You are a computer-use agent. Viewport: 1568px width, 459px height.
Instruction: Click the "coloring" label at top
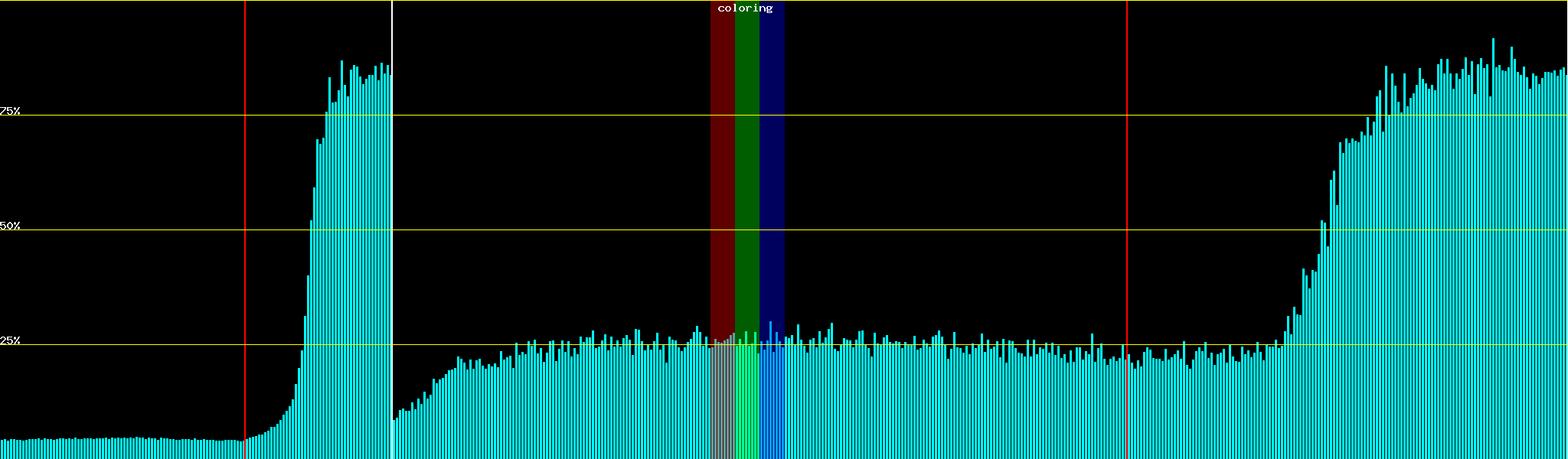[745, 8]
